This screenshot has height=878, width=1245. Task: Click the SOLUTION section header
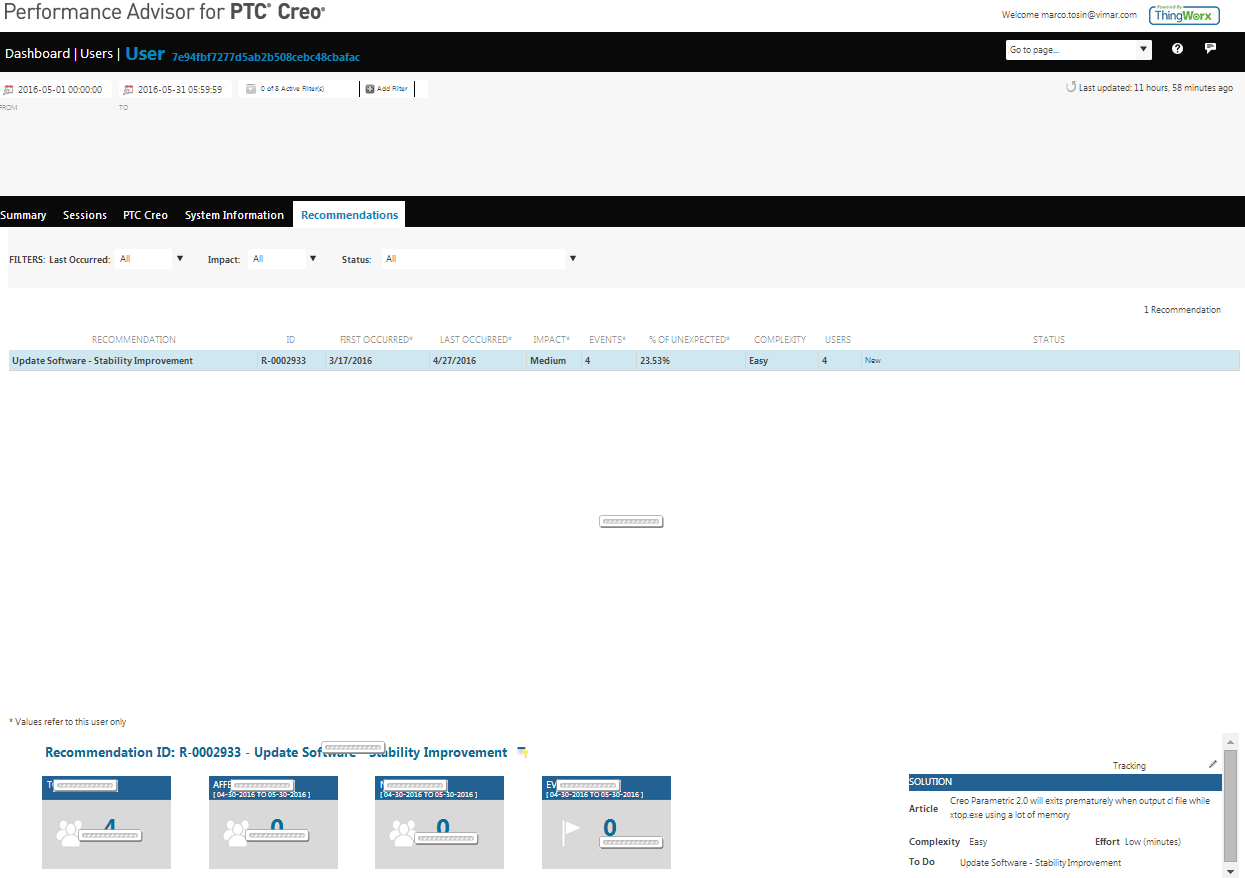[x=1064, y=782]
